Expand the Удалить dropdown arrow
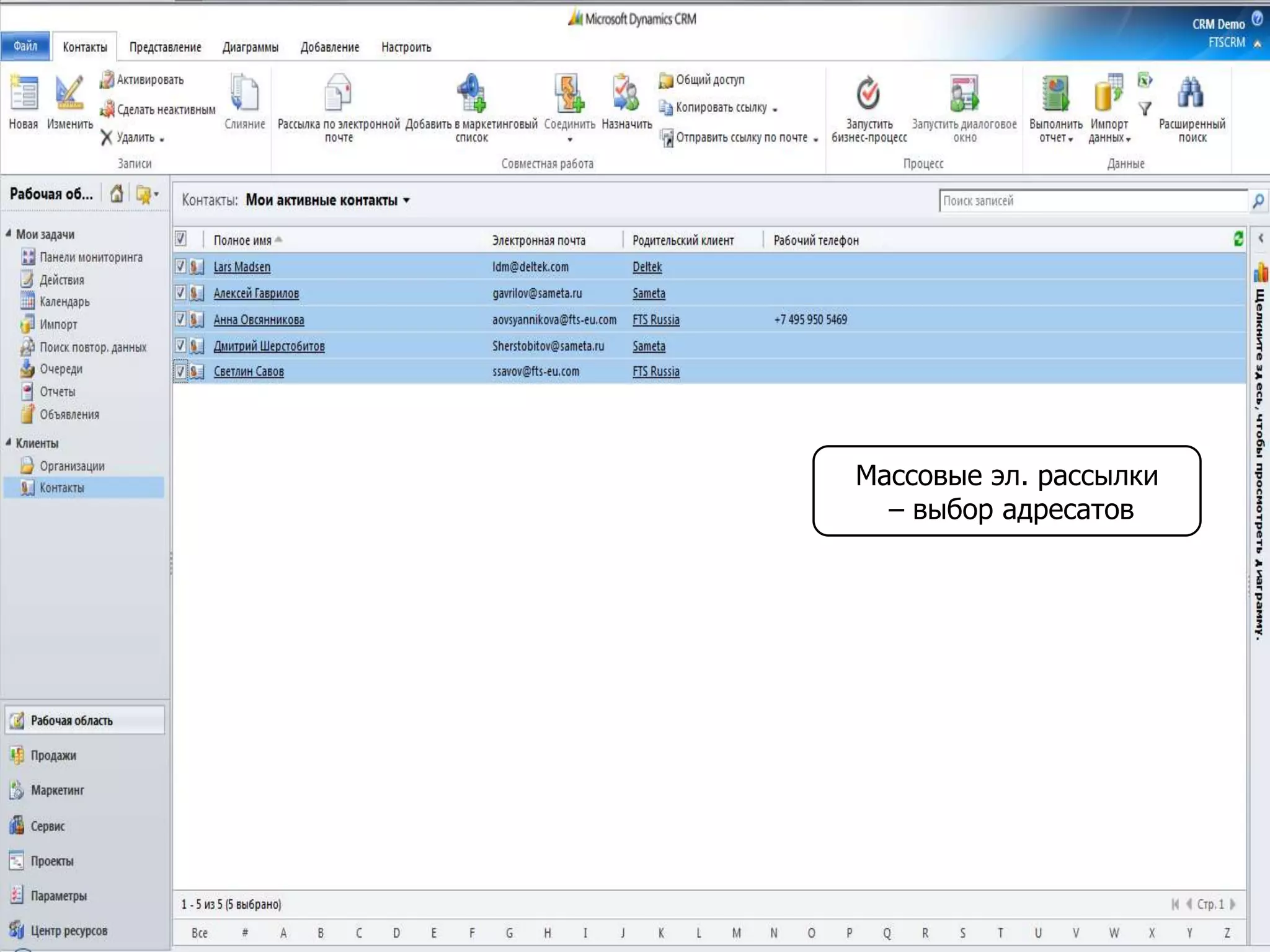The width and height of the screenshot is (1270, 952). 162,140
